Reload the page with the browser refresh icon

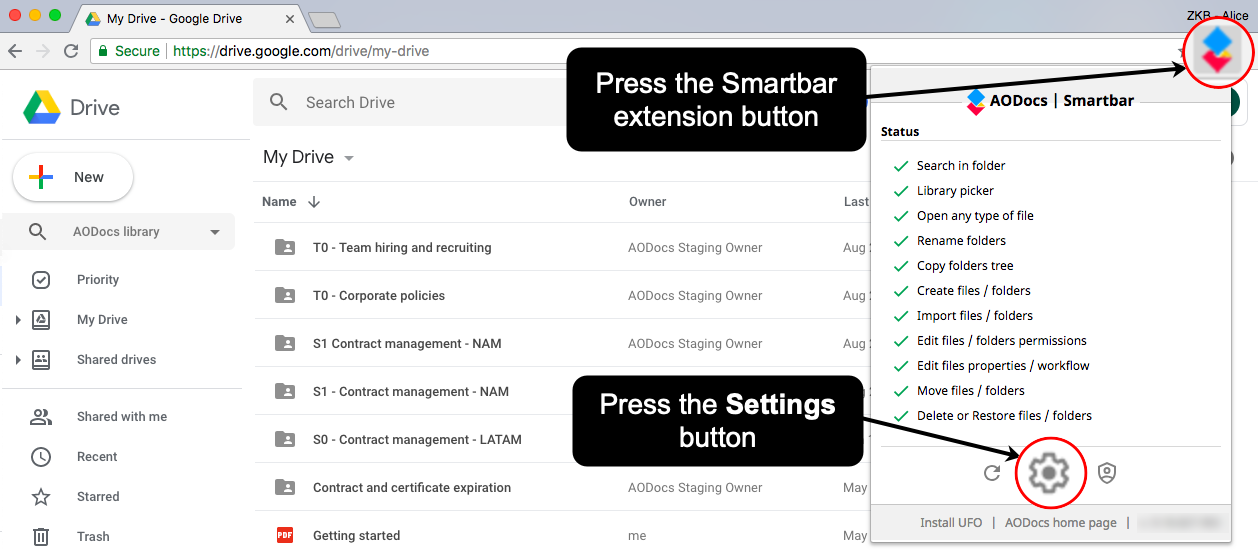pyautogui.click(x=71, y=51)
